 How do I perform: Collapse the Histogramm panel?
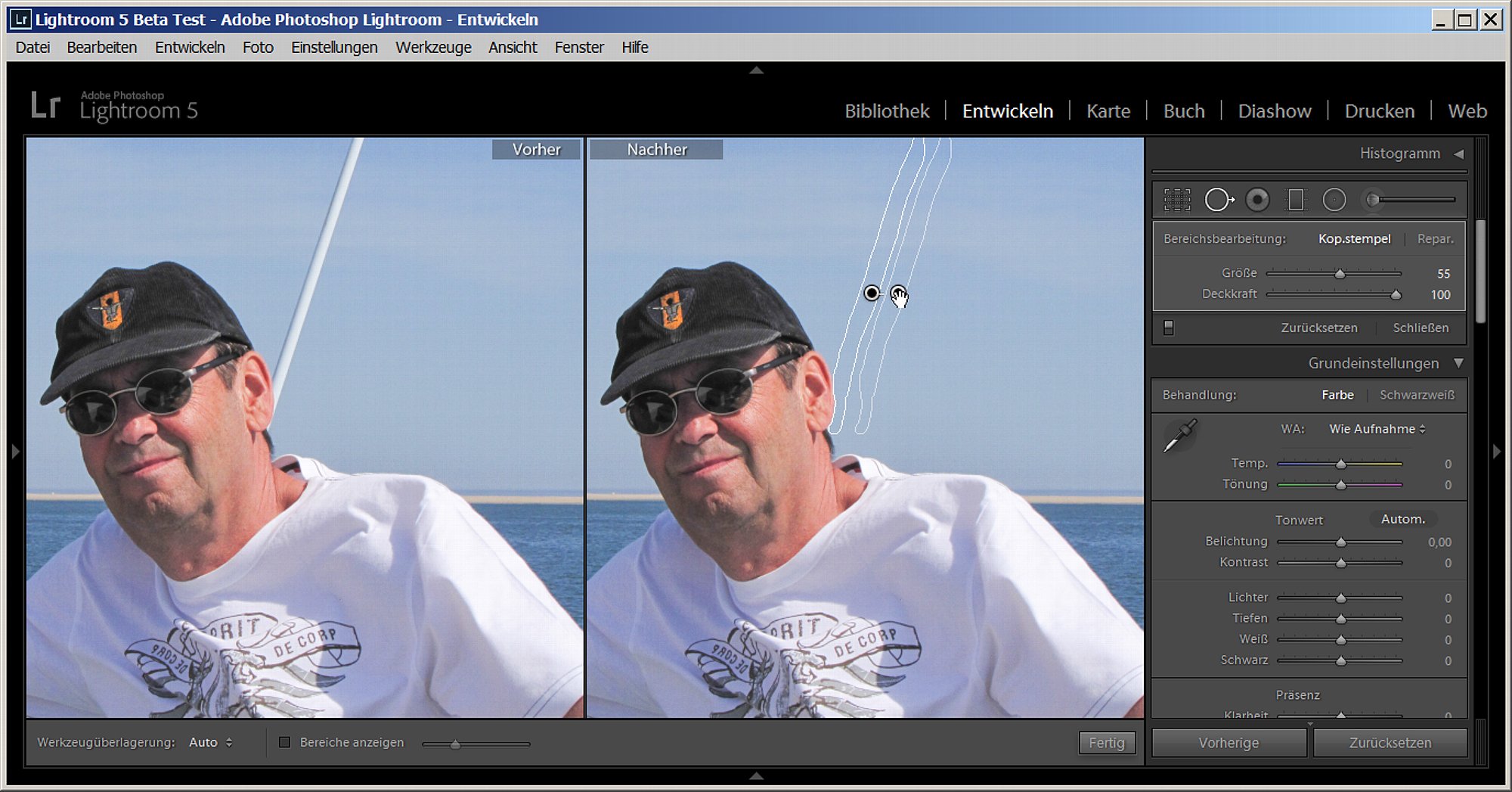coord(1458,154)
